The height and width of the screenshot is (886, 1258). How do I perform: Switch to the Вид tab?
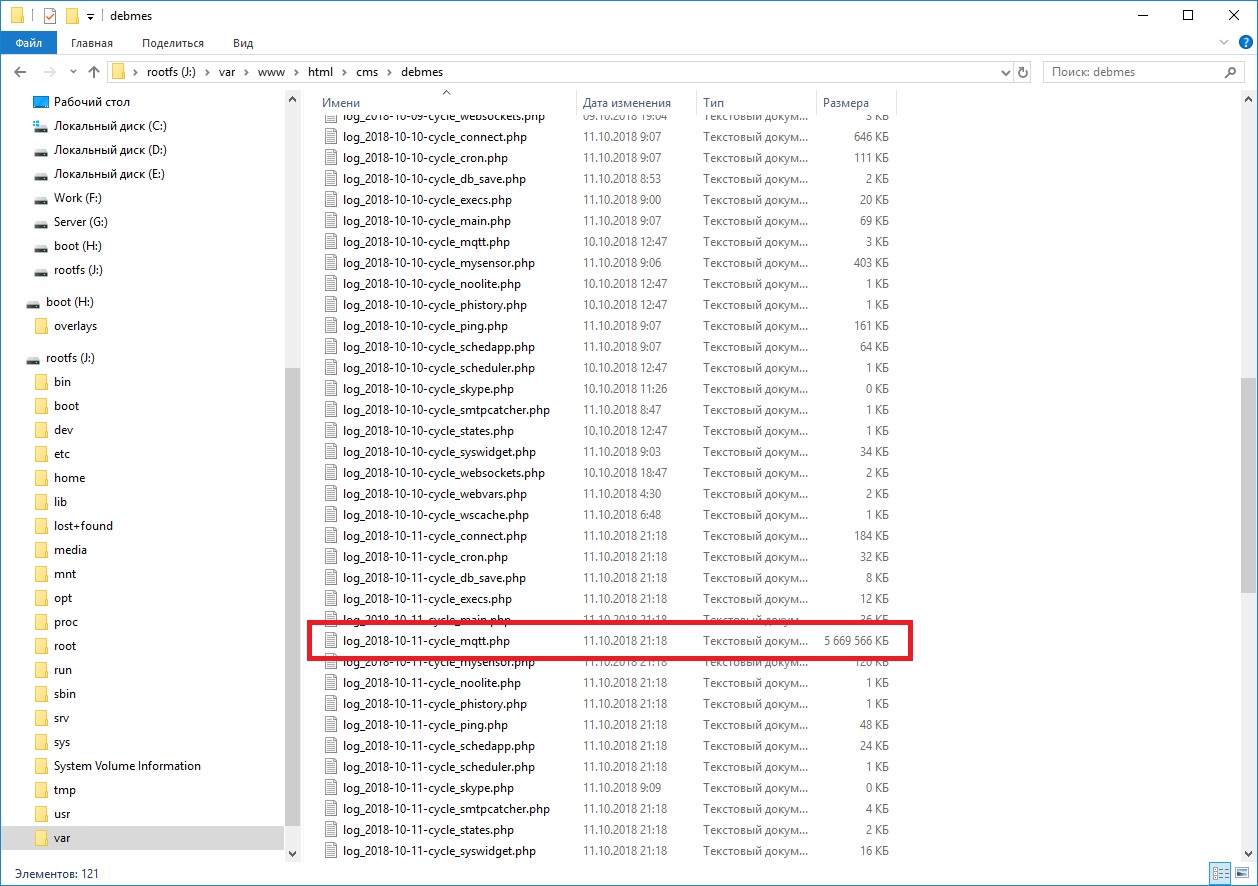(x=243, y=43)
